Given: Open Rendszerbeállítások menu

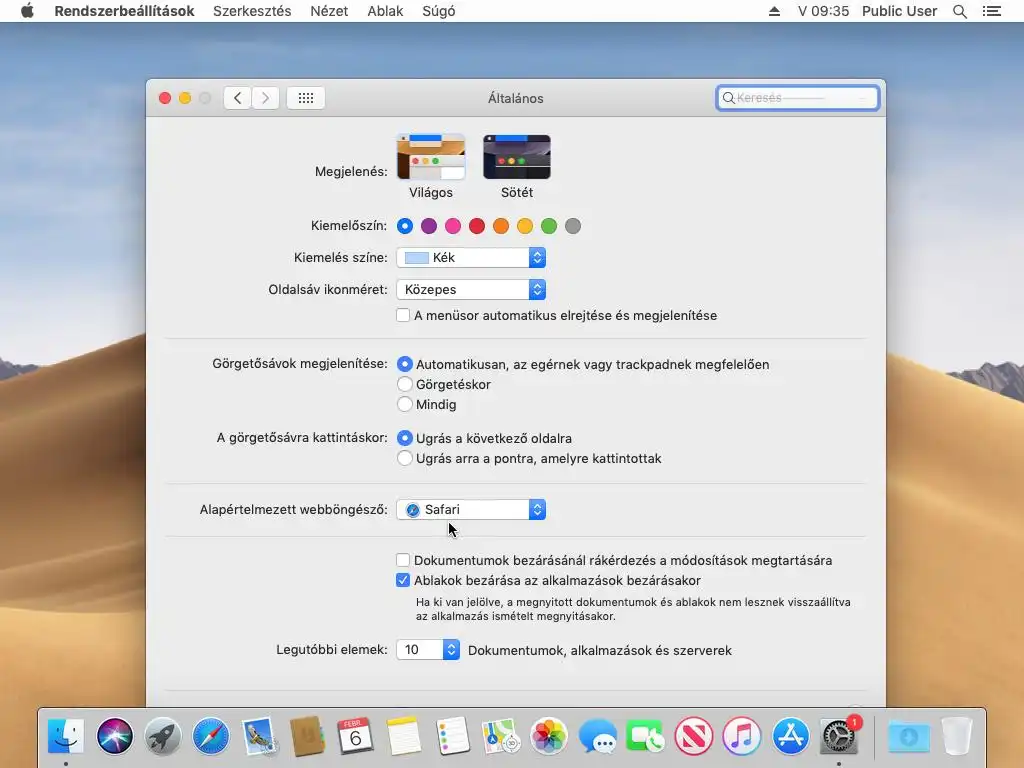Looking at the screenshot, I should coord(124,11).
